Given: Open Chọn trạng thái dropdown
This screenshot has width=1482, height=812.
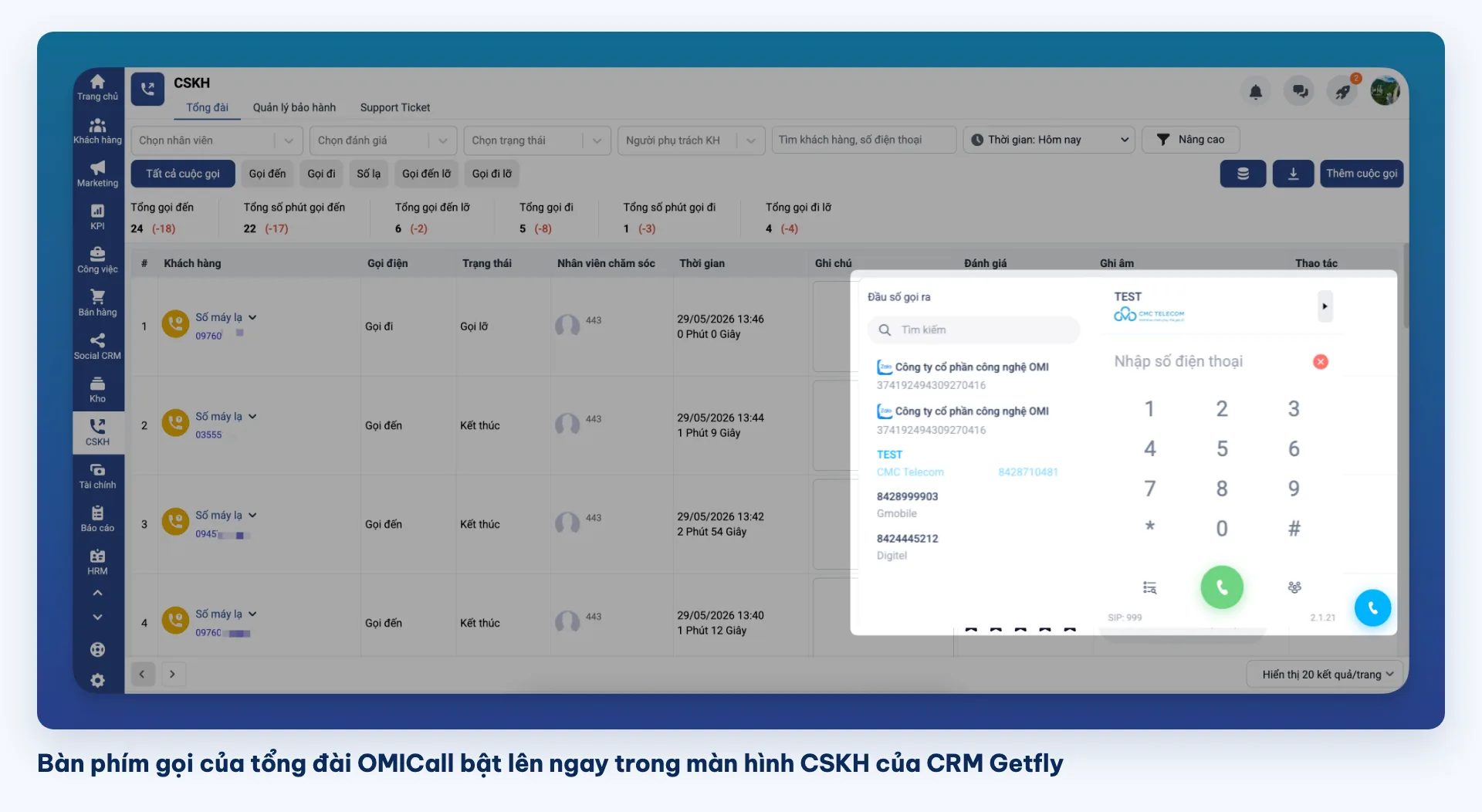Looking at the screenshot, I should [x=537, y=140].
